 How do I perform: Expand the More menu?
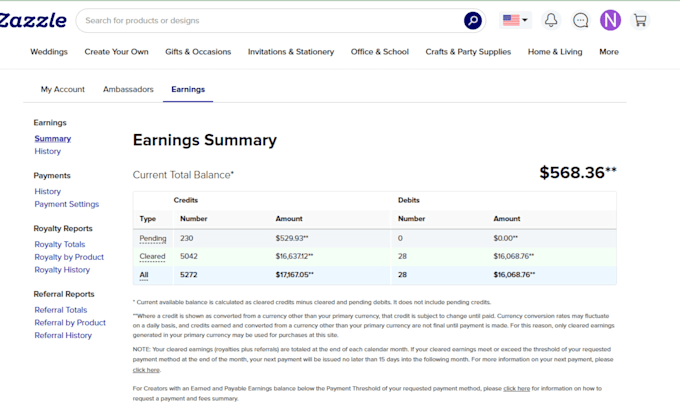click(609, 52)
